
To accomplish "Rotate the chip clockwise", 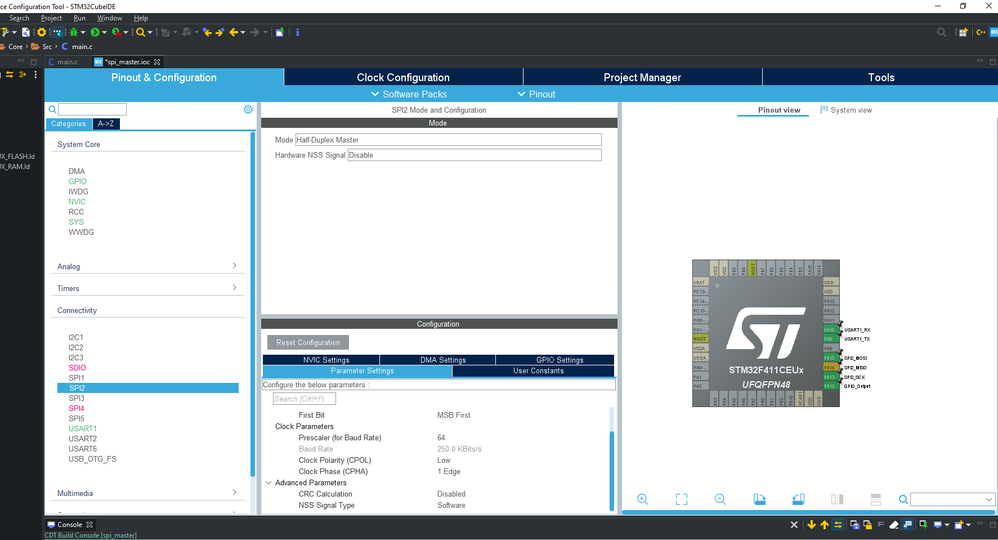I will (759, 499).
